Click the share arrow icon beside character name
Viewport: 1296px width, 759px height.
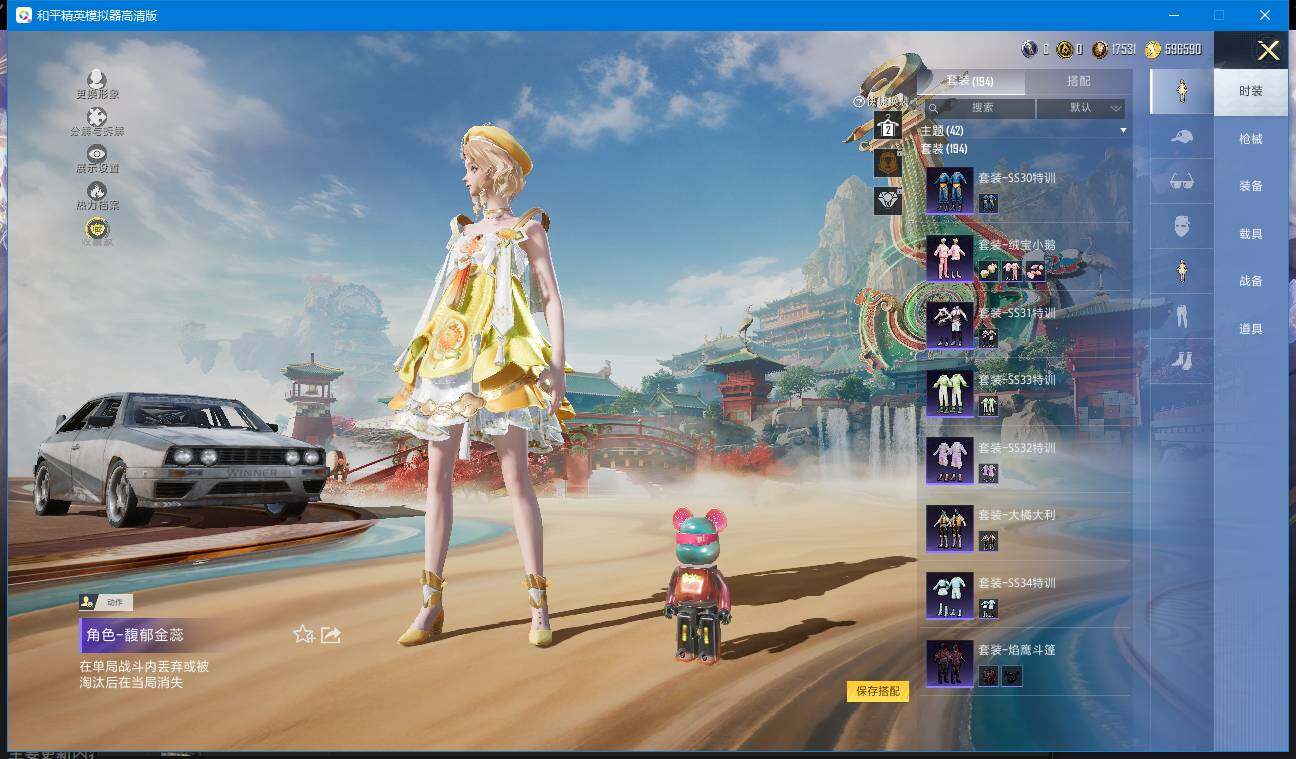331,634
